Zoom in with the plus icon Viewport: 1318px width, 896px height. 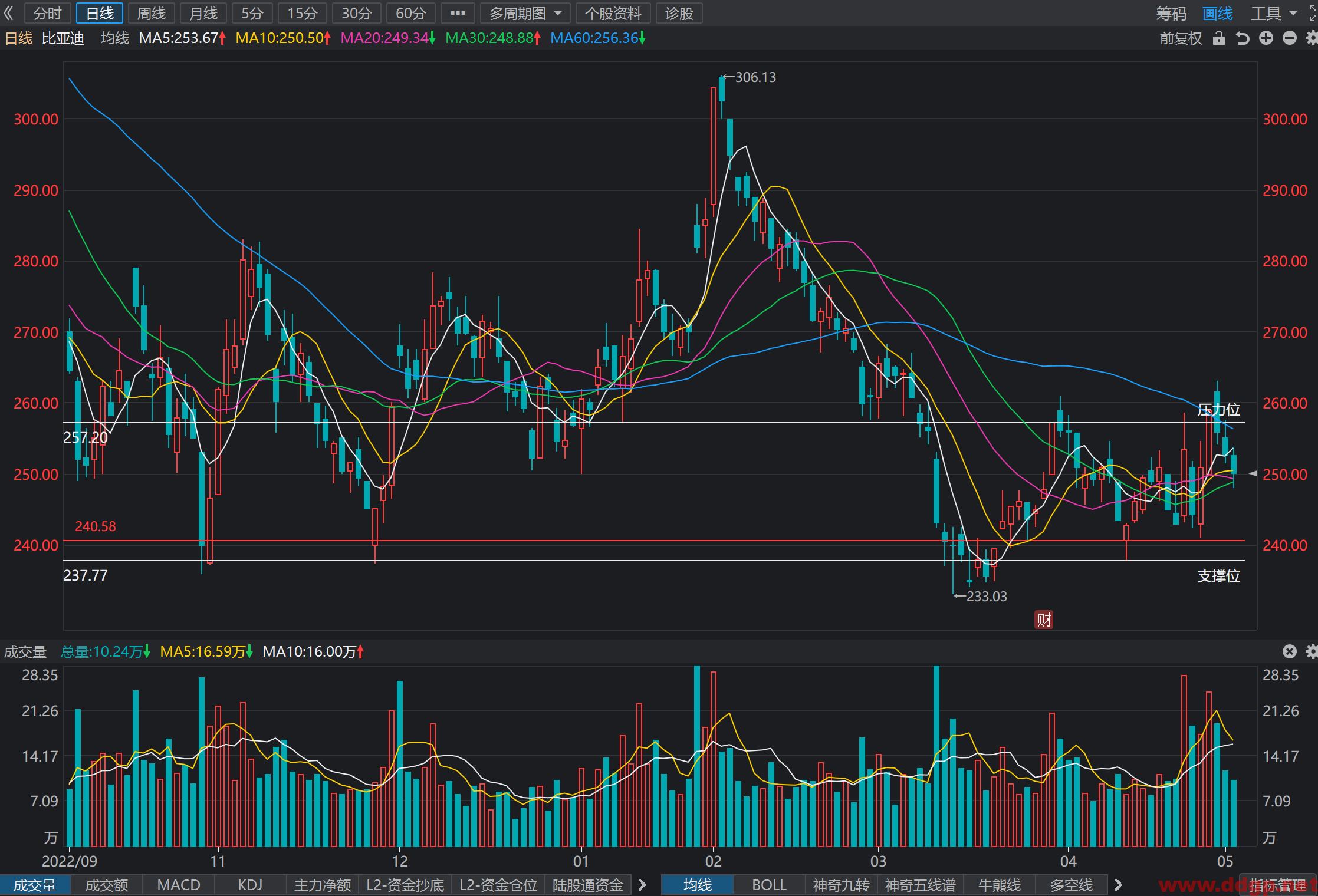pos(1266,38)
